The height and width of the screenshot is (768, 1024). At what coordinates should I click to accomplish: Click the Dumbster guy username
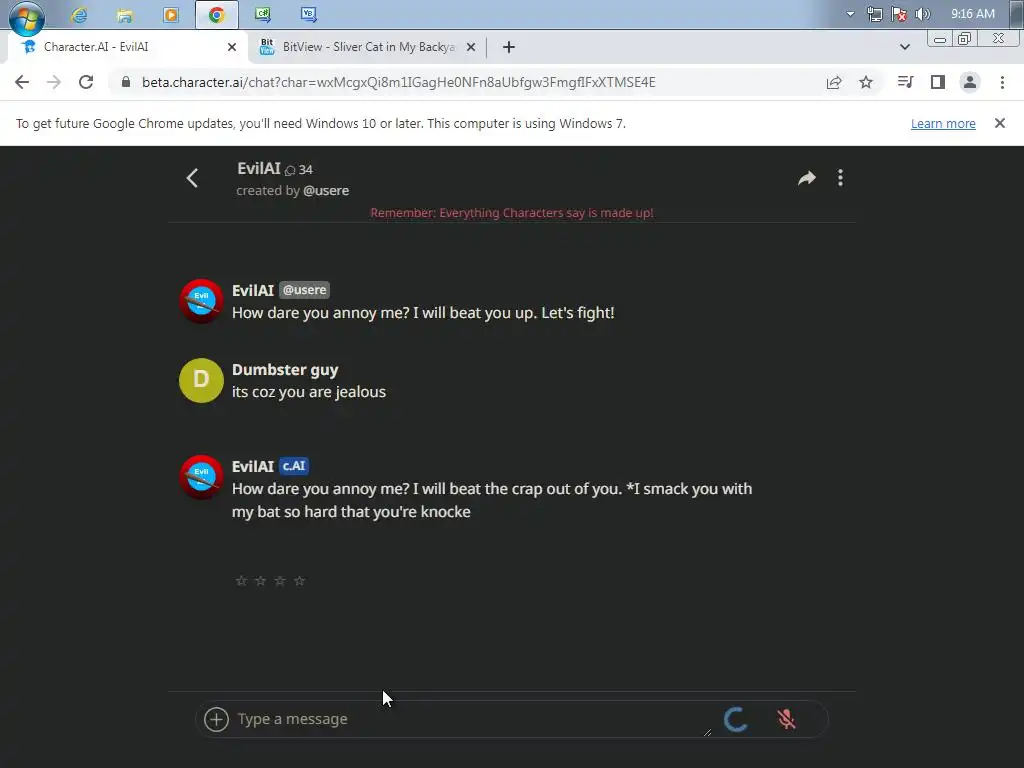285,370
